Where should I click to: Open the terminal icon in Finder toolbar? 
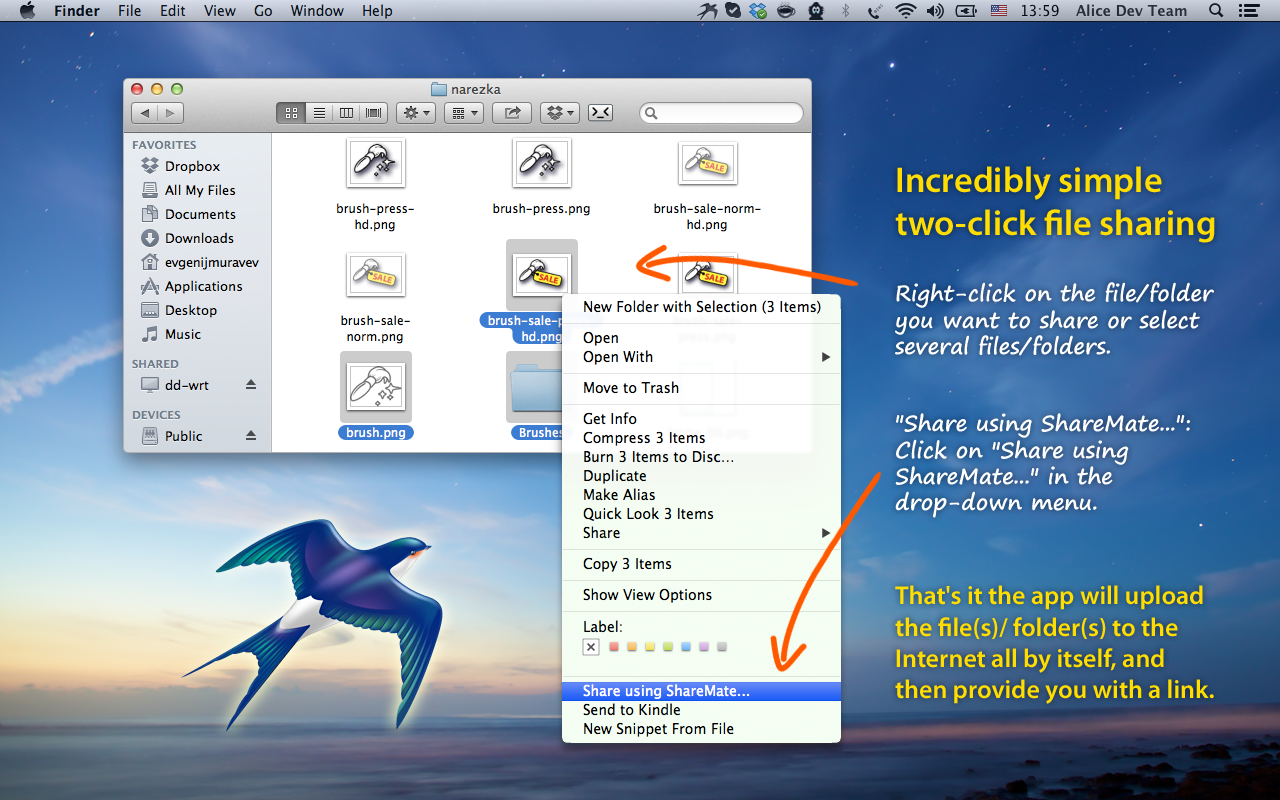point(600,113)
